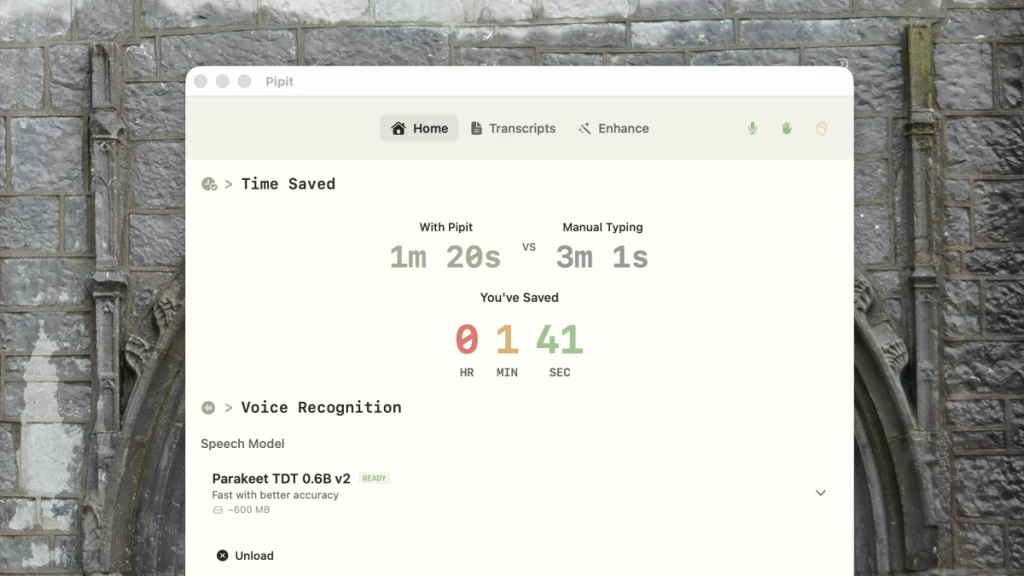This screenshot has width=1024, height=576.
Task: Click the green hand gesture icon
Action: pyautogui.click(x=787, y=128)
